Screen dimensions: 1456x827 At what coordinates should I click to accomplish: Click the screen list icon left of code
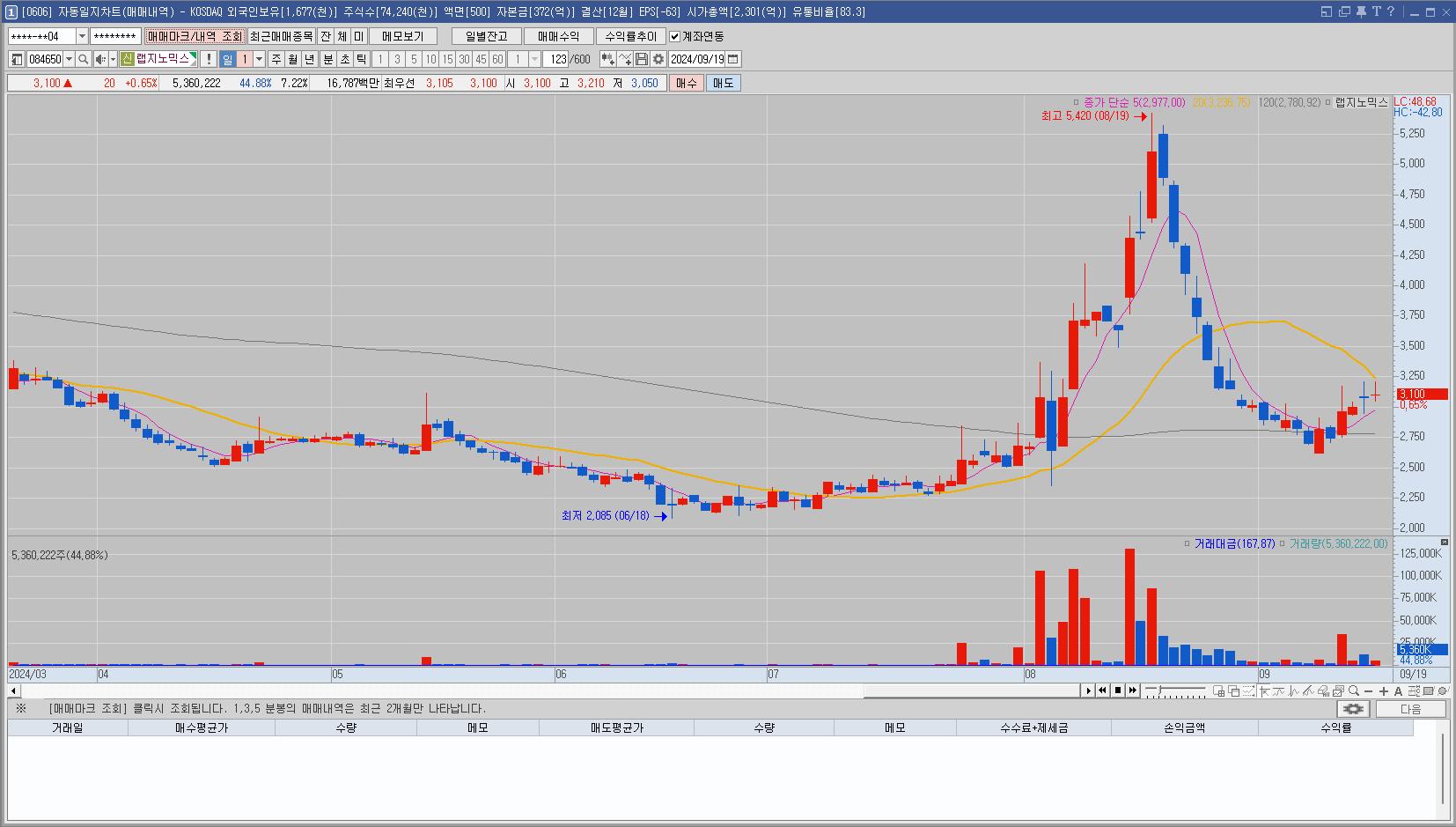click(x=17, y=59)
